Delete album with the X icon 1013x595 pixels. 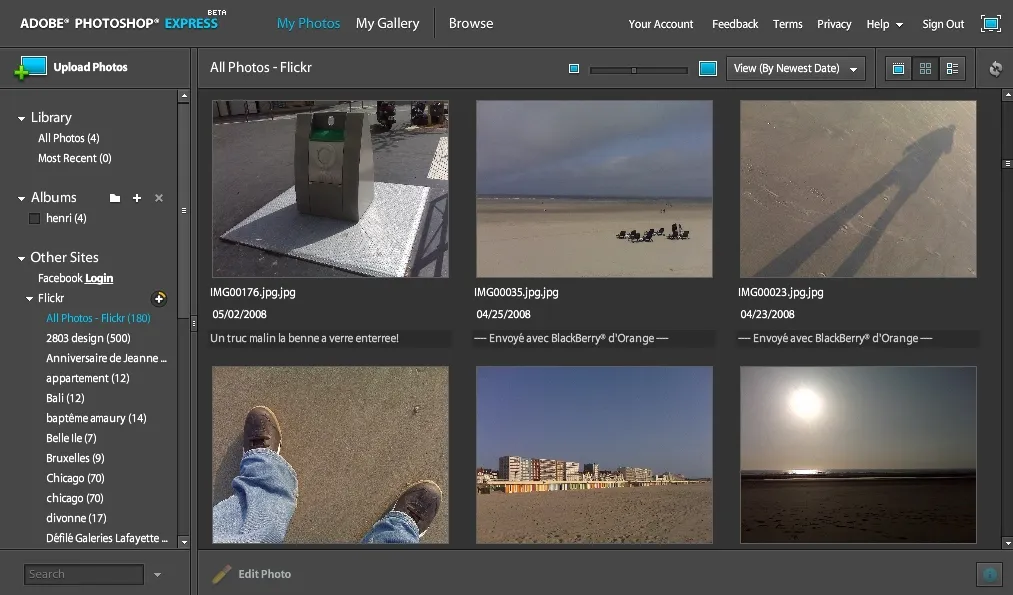[x=159, y=198]
